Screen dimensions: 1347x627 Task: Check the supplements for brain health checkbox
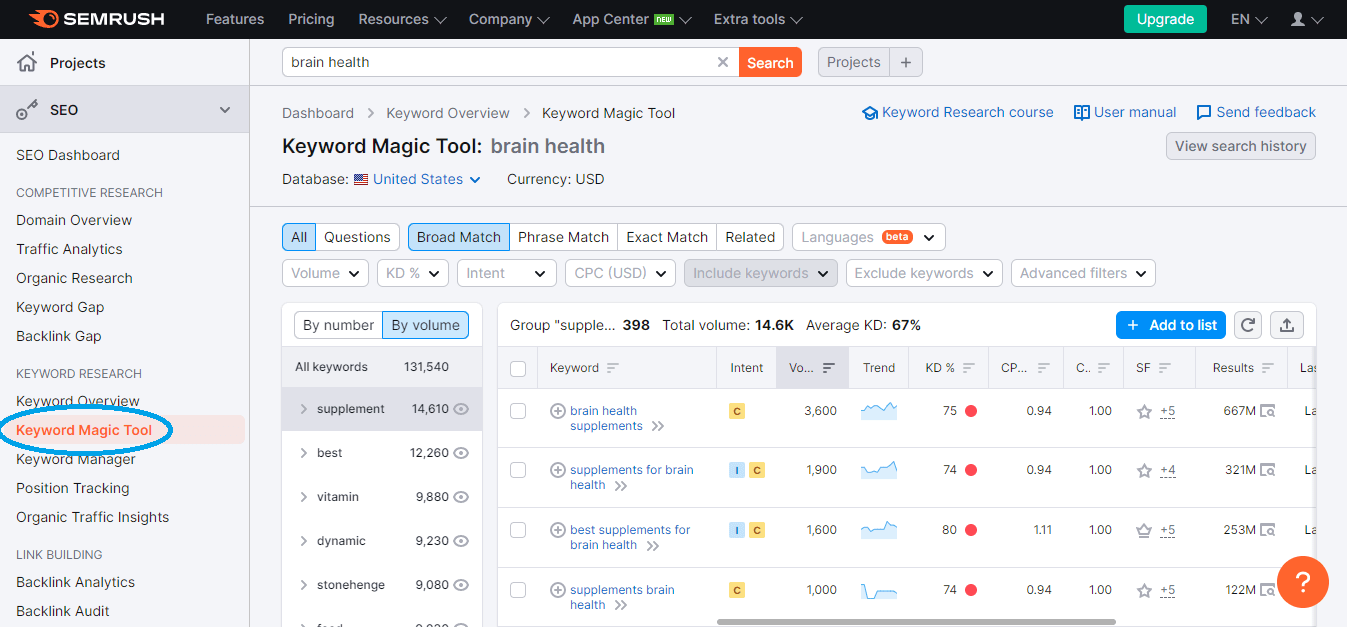coord(518,470)
